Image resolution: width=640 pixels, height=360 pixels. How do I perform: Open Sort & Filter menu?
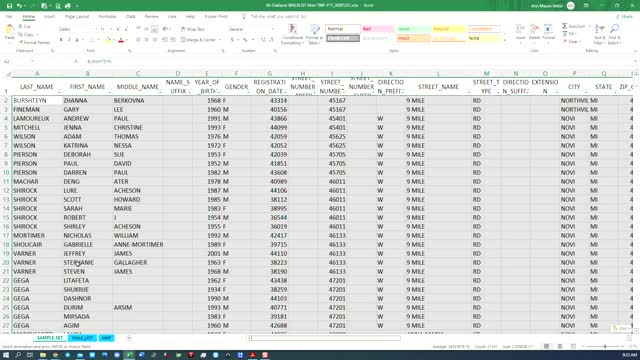[x=599, y=34]
